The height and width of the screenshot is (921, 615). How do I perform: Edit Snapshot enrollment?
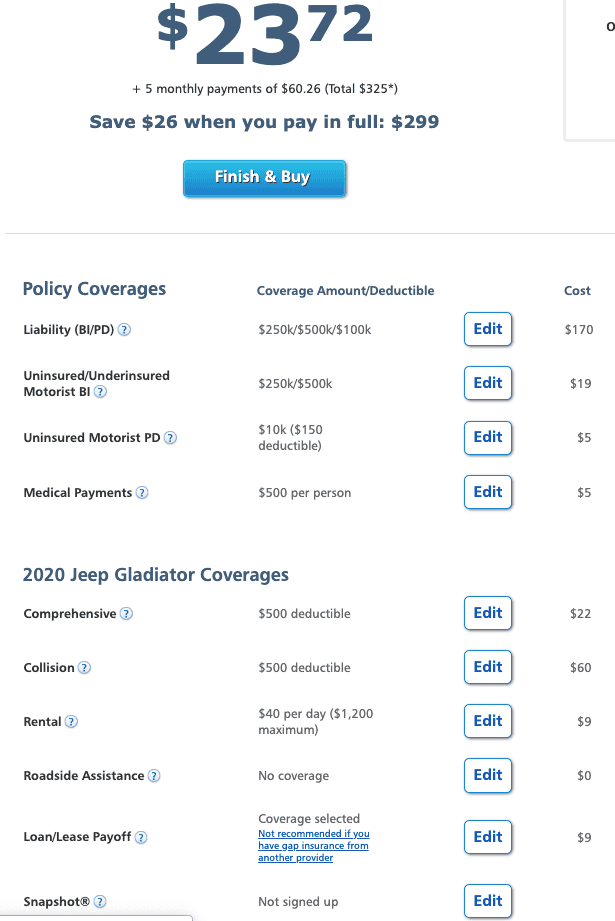[x=488, y=901]
